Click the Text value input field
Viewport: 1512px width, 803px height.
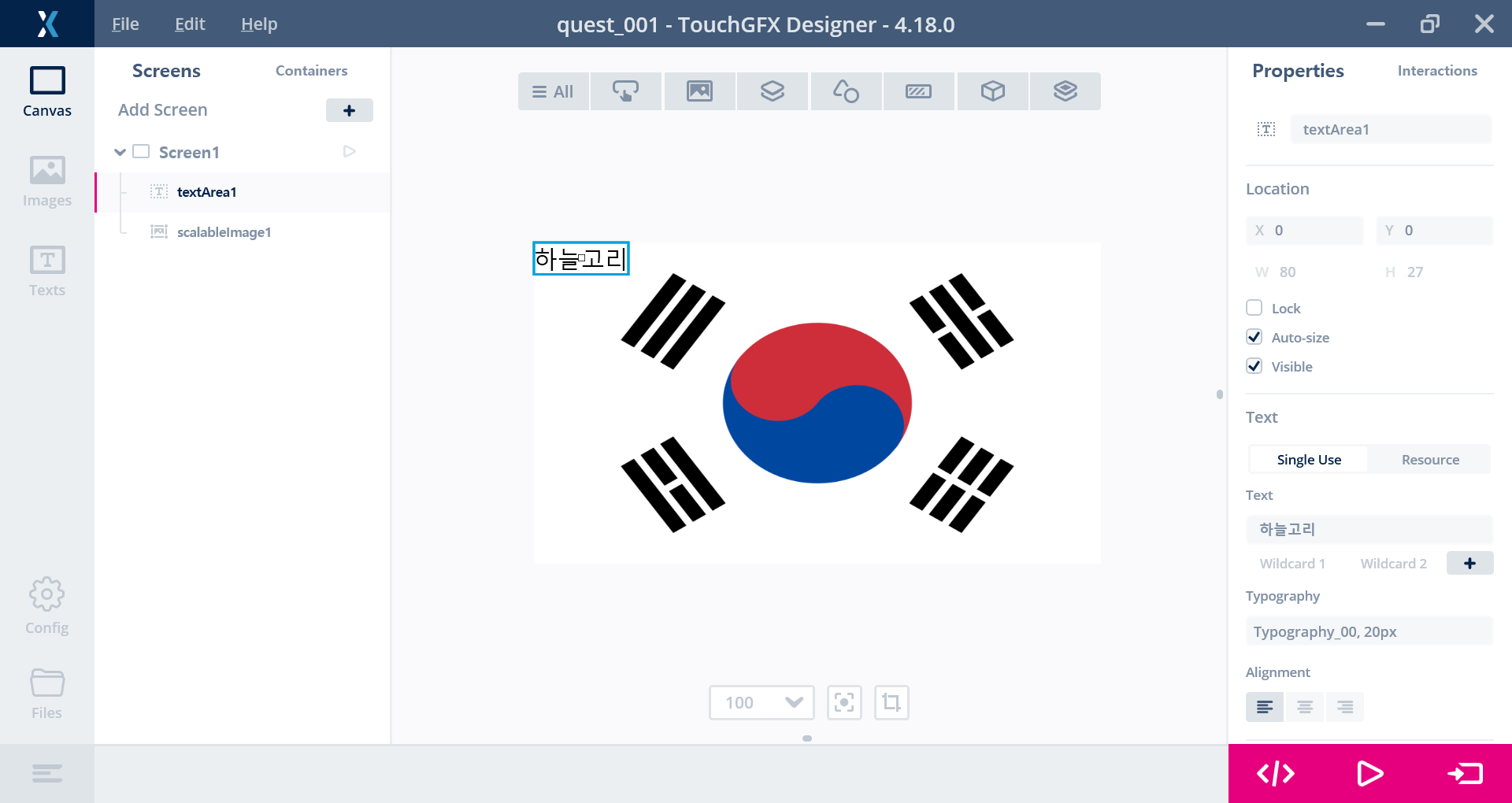click(1369, 530)
